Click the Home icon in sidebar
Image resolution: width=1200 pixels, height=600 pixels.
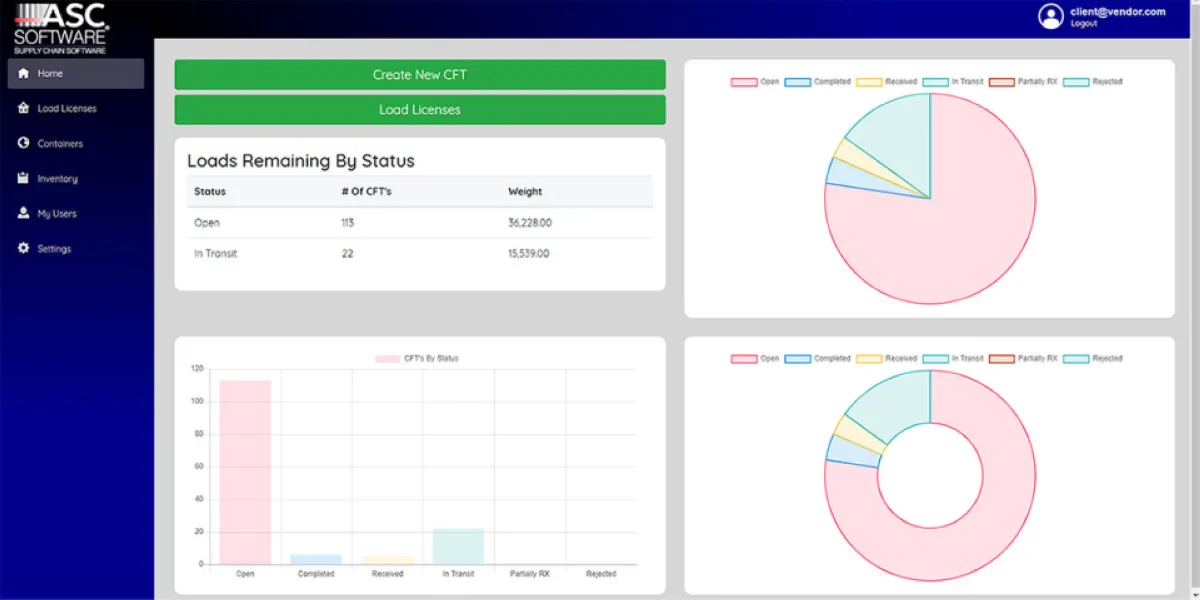pos(24,73)
